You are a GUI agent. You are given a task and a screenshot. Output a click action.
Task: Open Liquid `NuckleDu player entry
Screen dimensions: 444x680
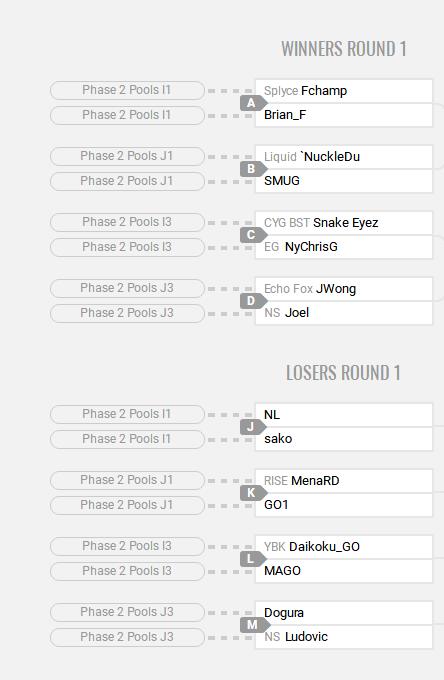click(x=344, y=157)
